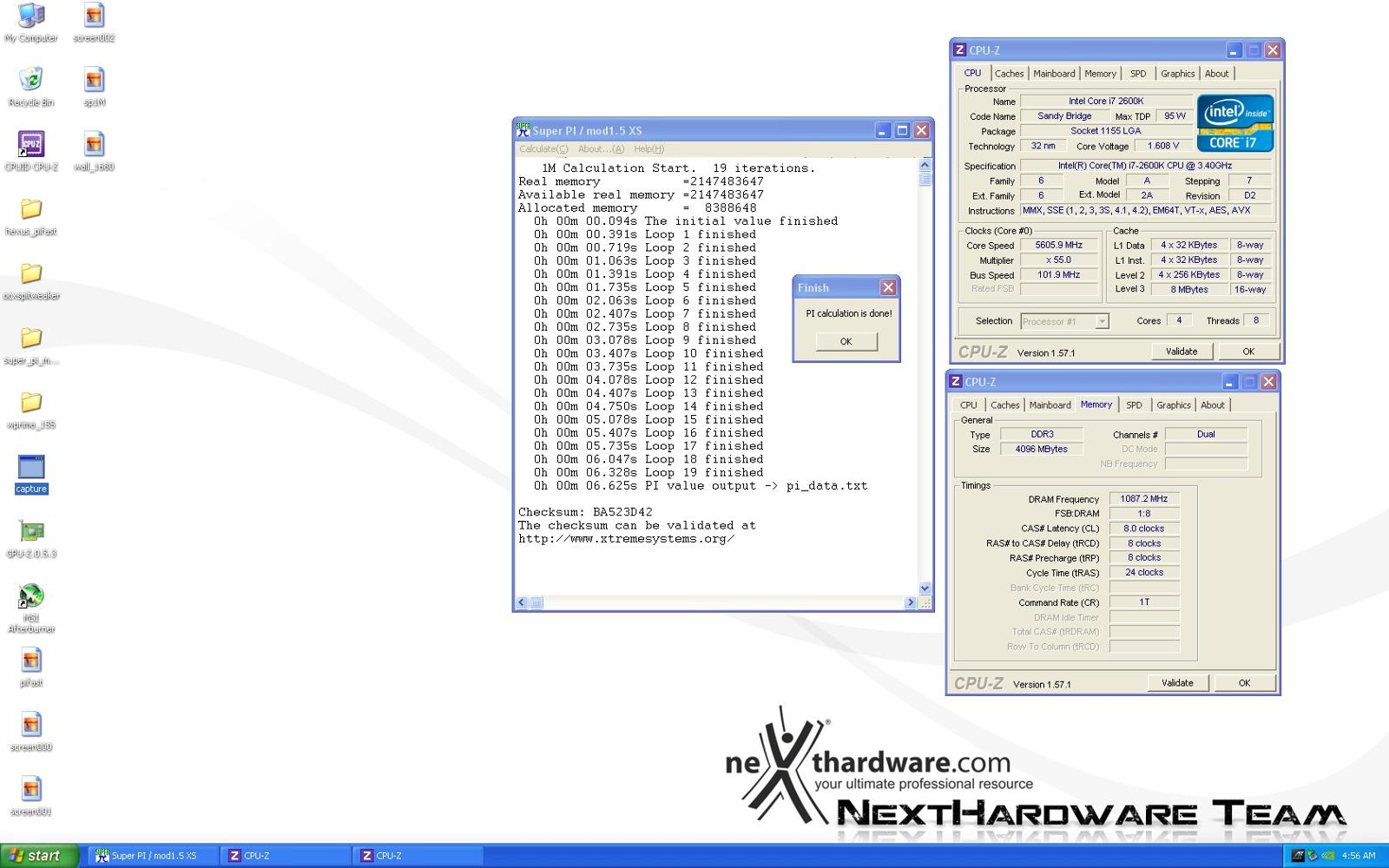Screen dimensions: 1389x868
Task: Click Super PI horizontal scrollbar left arrow
Action: tap(522, 602)
